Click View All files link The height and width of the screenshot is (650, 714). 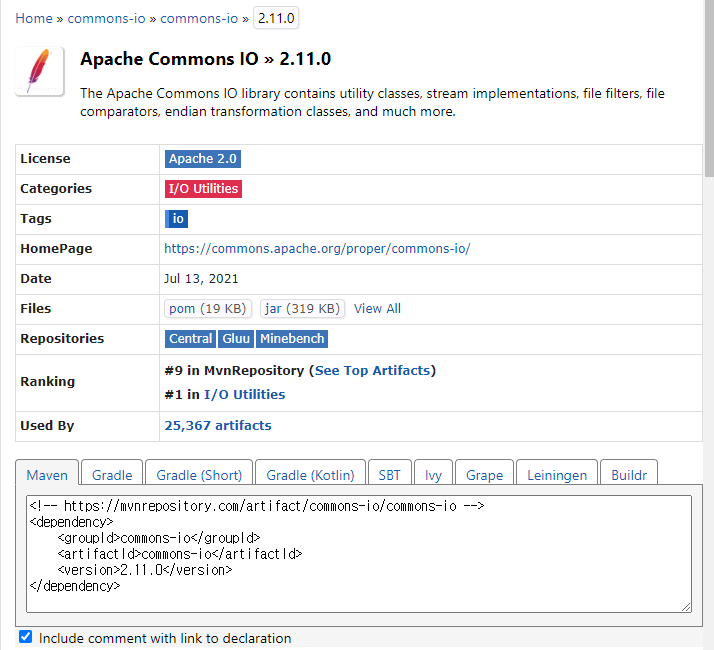pyautogui.click(x=377, y=309)
